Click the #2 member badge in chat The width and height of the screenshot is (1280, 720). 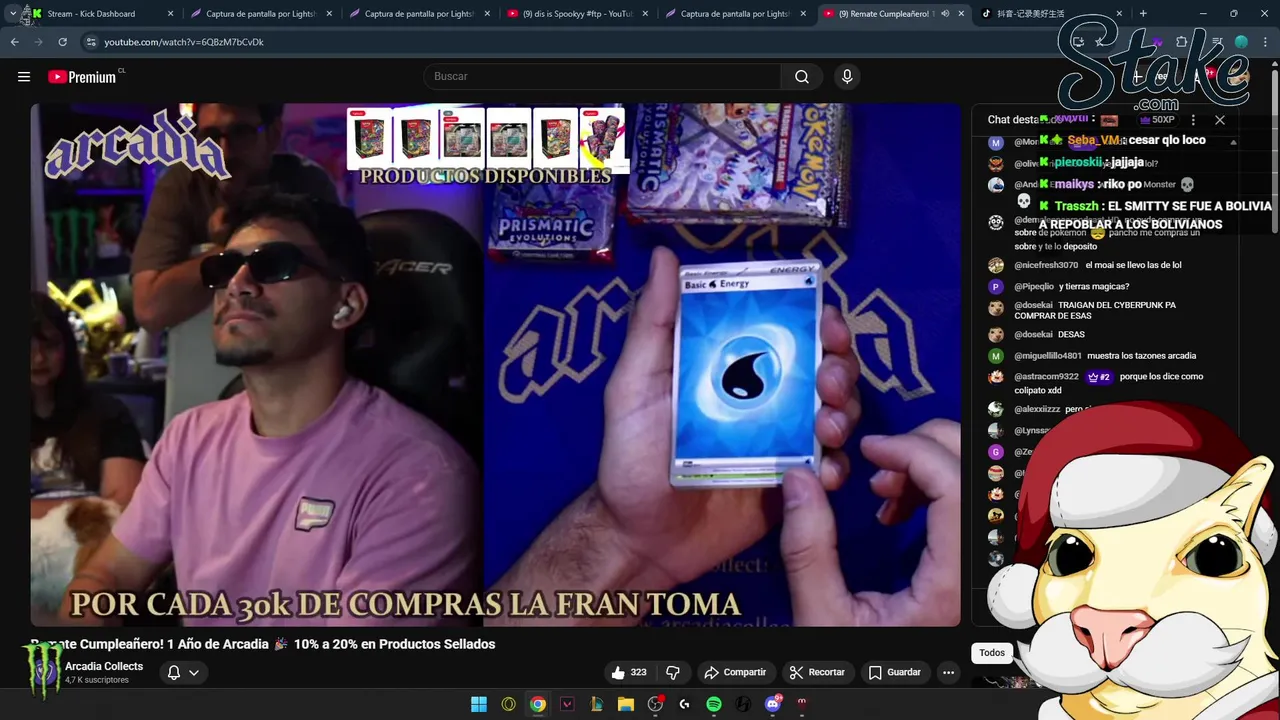[x=1099, y=377]
